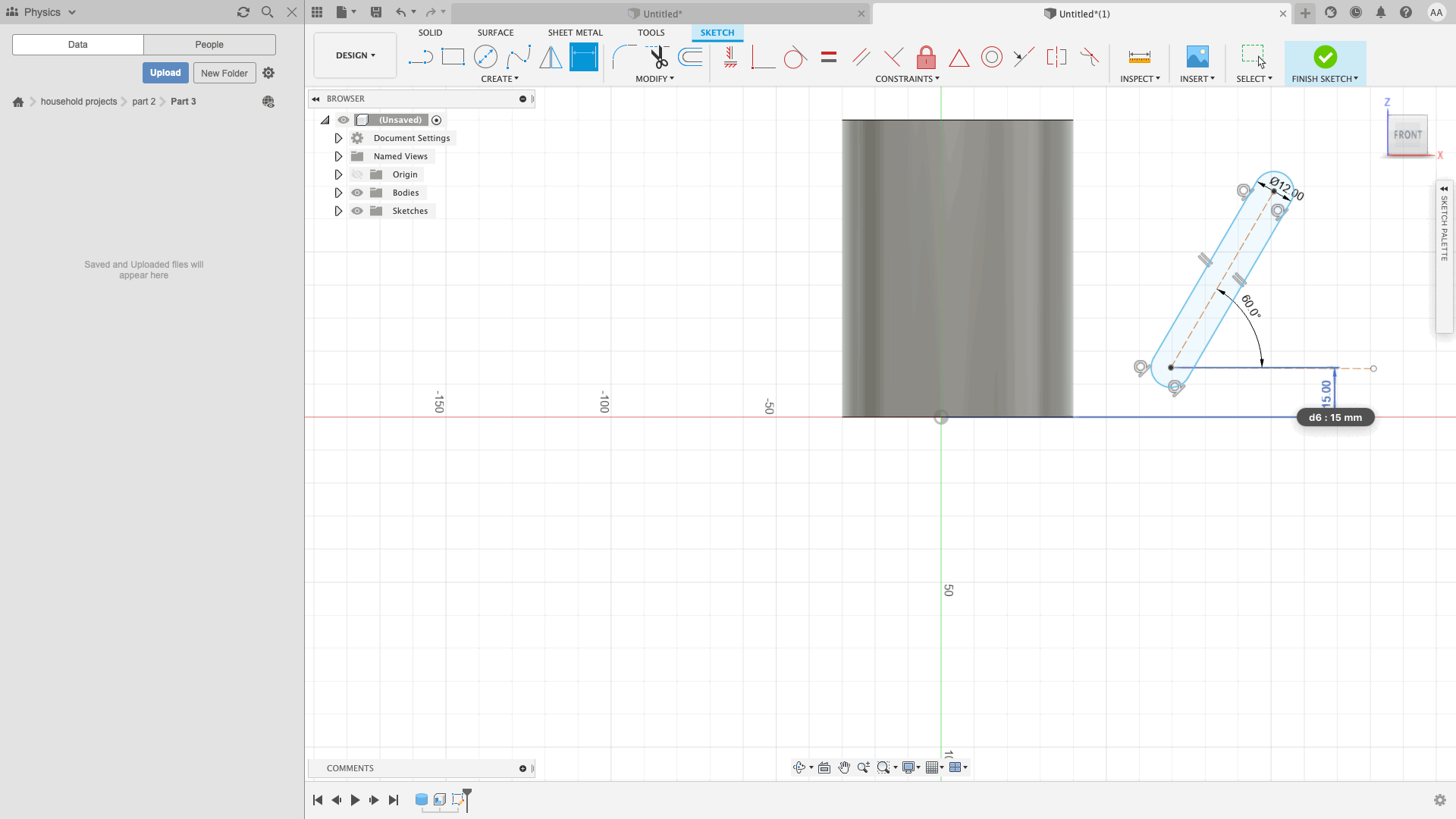This screenshot has width=1456, height=819.
Task: Click the Upload button
Action: [165, 73]
